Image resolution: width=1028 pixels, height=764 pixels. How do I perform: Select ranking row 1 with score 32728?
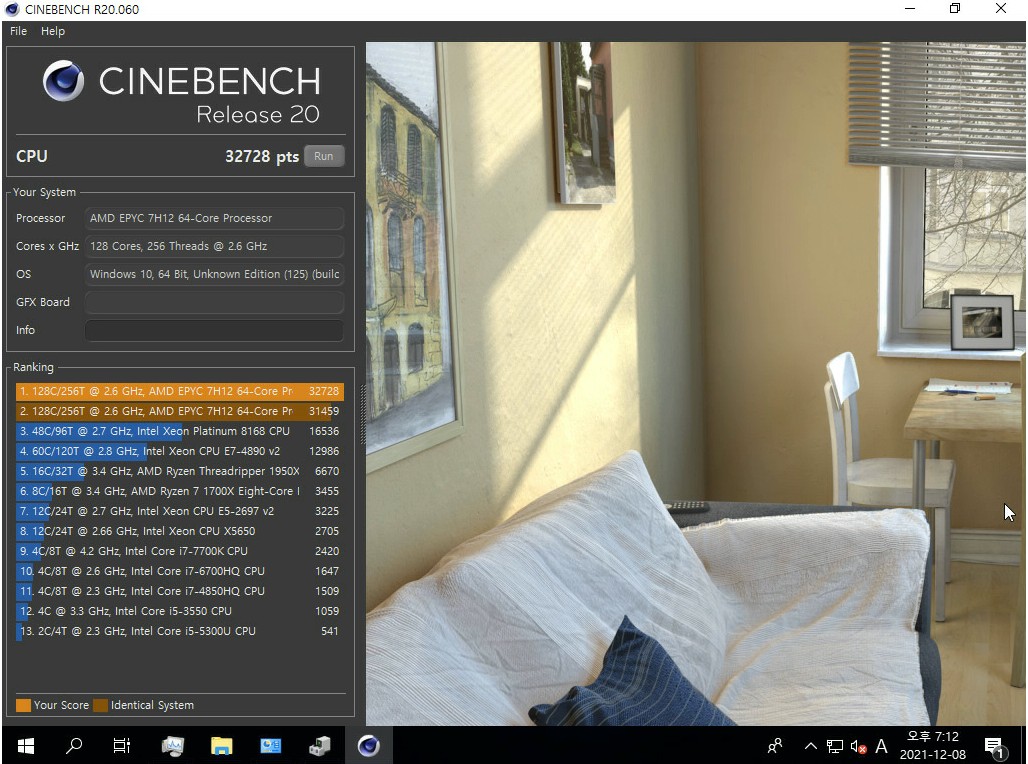(x=180, y=391)
